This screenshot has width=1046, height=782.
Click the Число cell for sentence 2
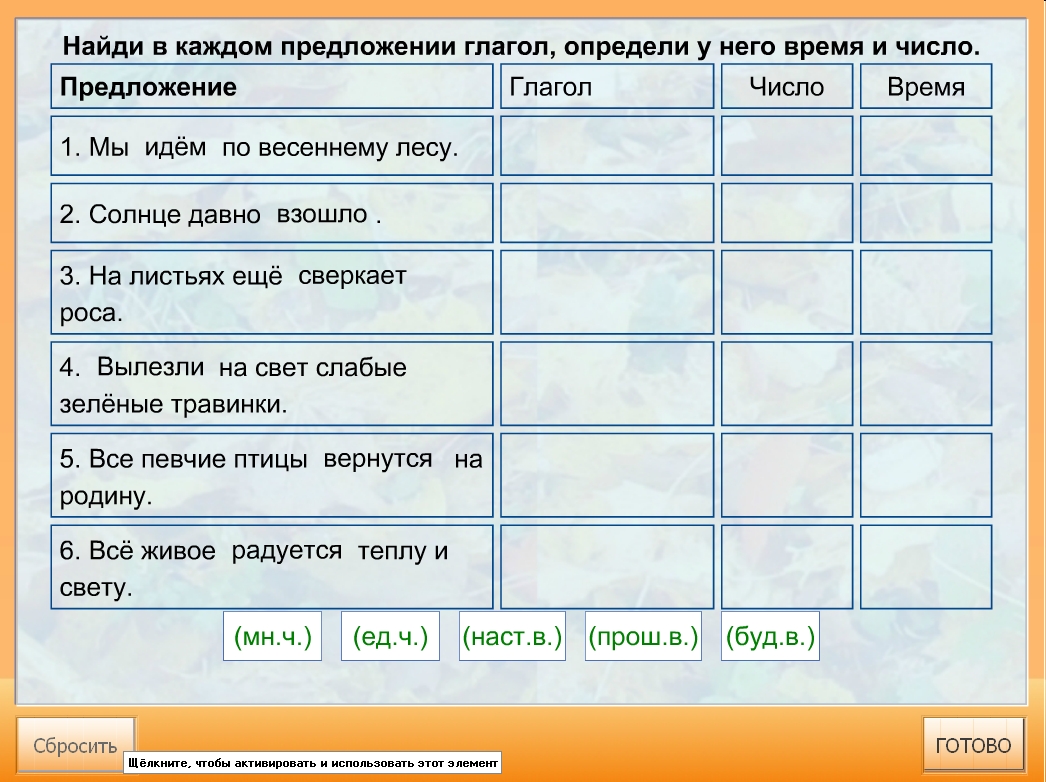coord(787,213)
